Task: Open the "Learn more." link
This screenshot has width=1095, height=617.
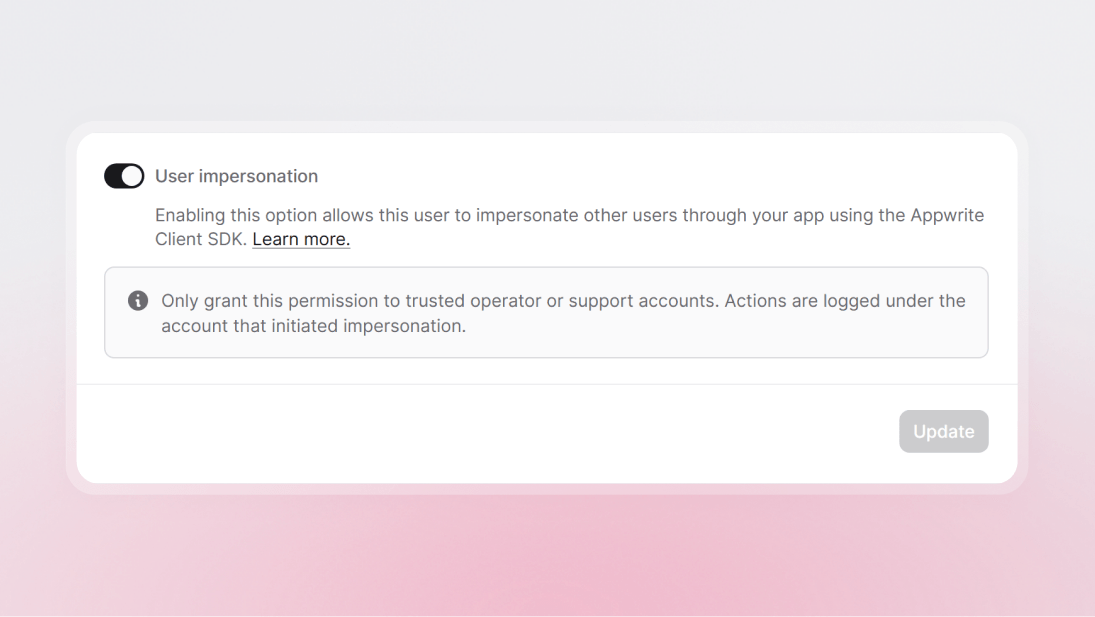Action: tap(301, 239)
